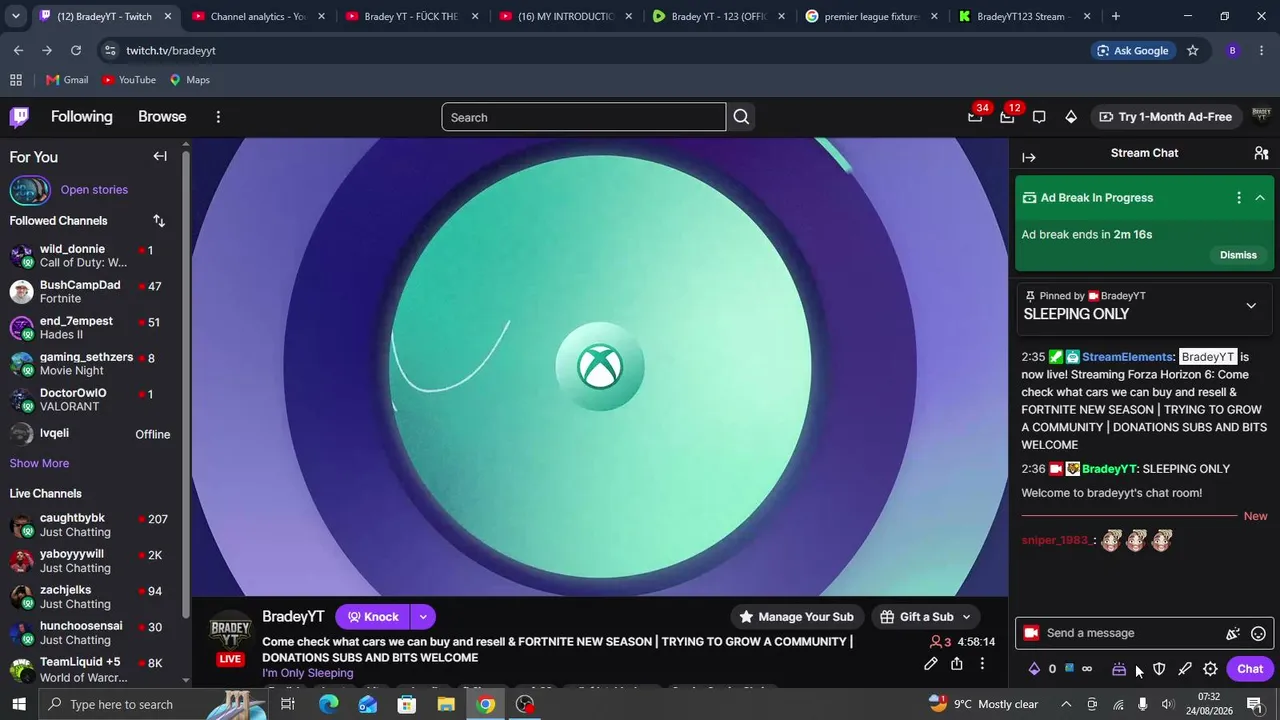The height and width of the screenshot is (720, 1280).
Task: Open the notifications inbox with 12 badge
Action: pos(1007,117)
